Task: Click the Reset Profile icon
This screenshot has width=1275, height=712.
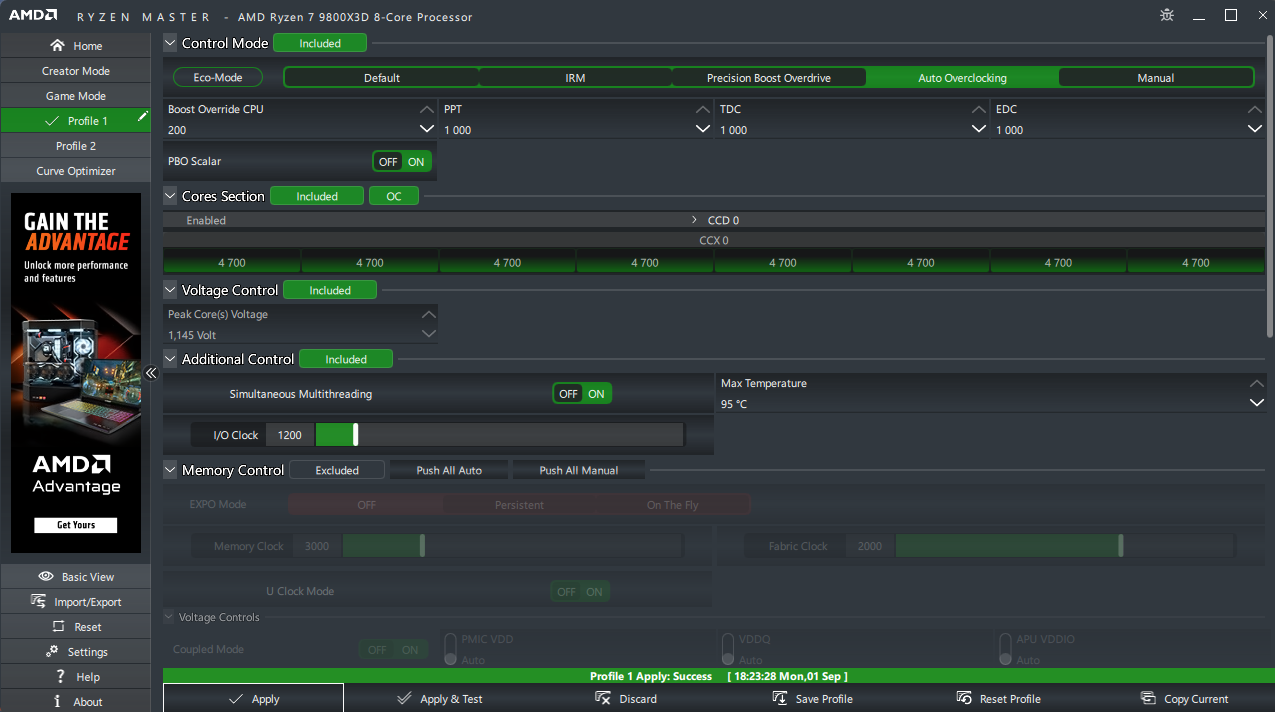Action: (x=964, y=699)
